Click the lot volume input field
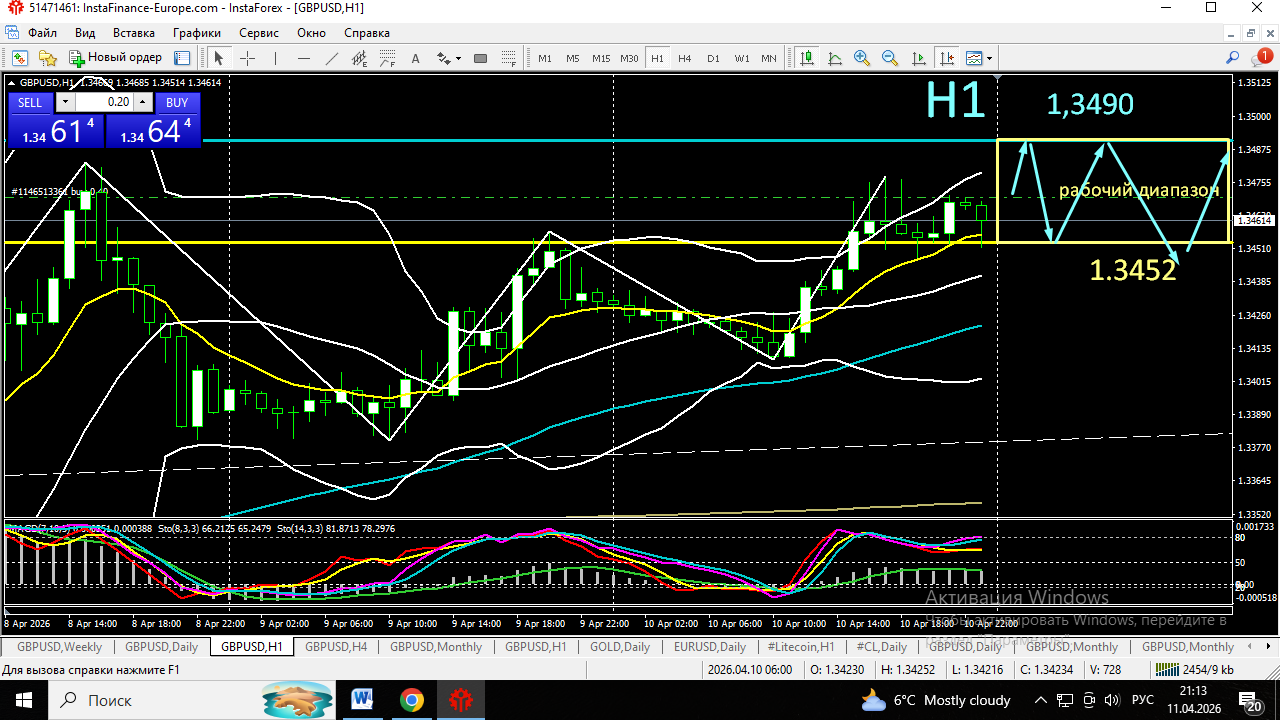The image size is (1280, 720). coord(106,102)
